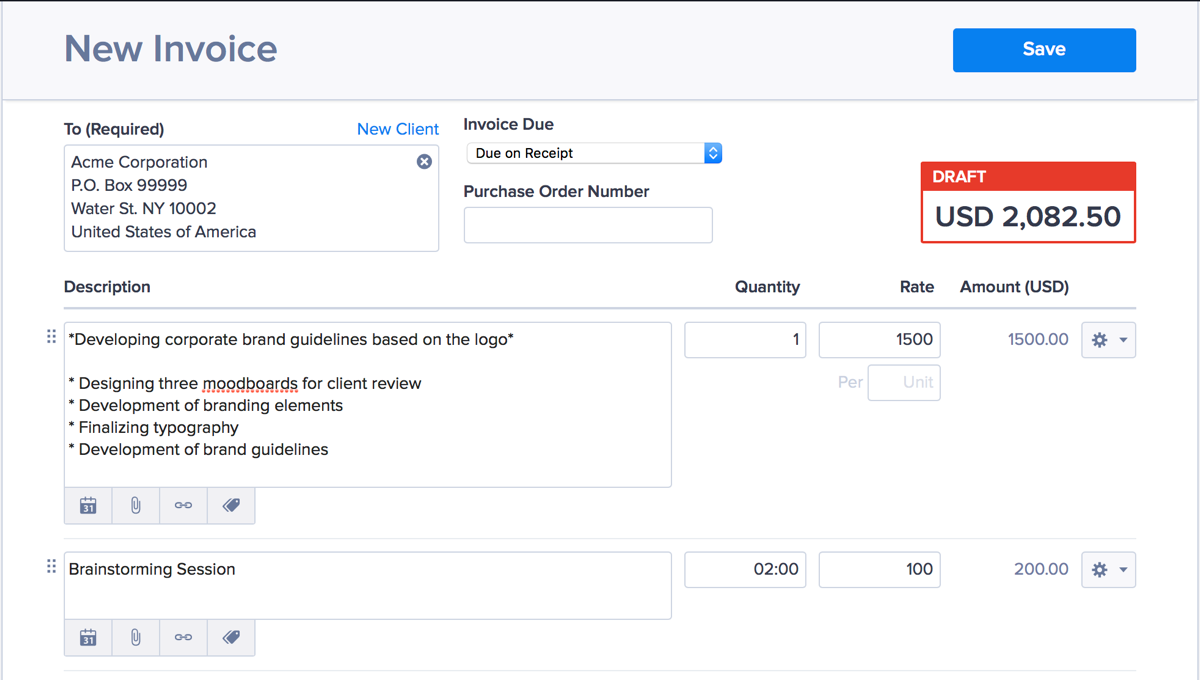The height and width of the screenshot is (680, 1200).
Task: Grab drag handle of Brainstorming Session row
Action: [x=51, y=567]
